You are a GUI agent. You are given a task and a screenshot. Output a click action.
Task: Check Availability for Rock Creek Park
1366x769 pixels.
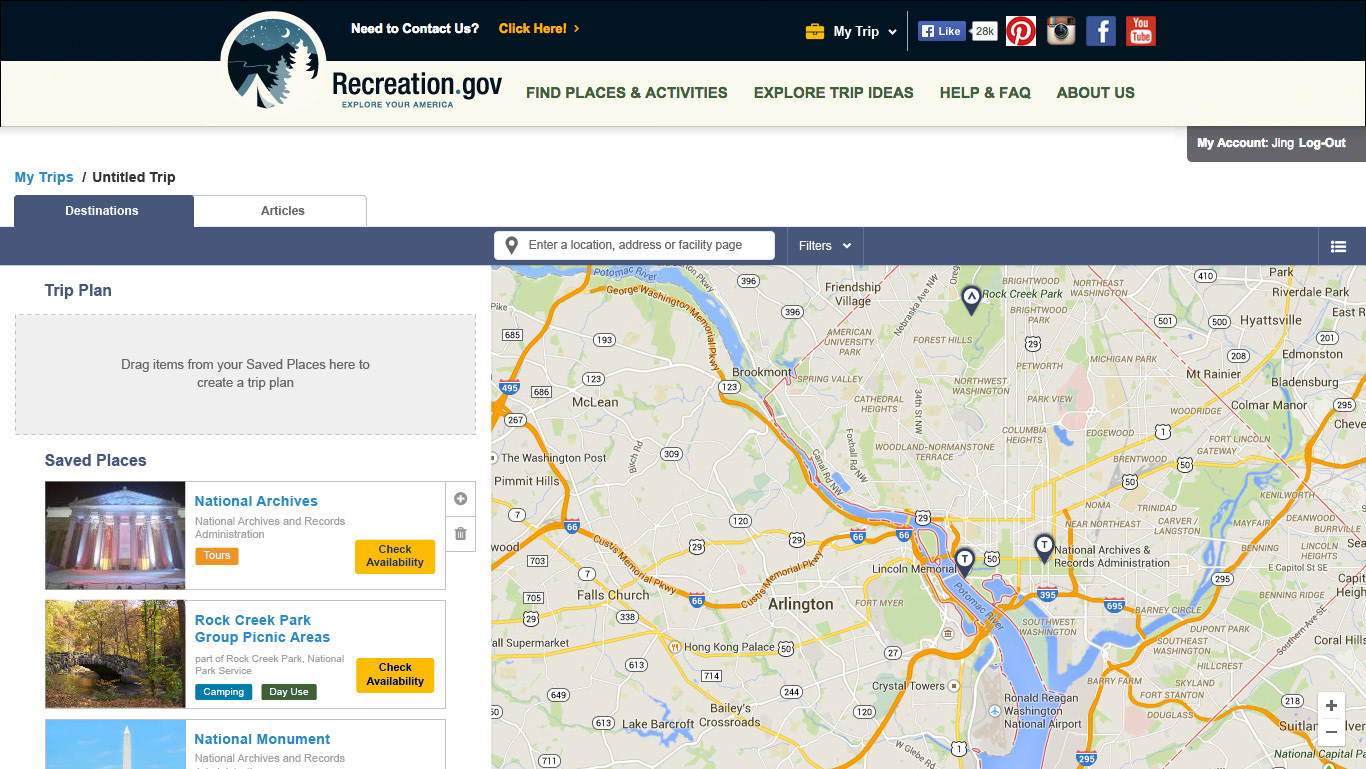pos(395,675)
